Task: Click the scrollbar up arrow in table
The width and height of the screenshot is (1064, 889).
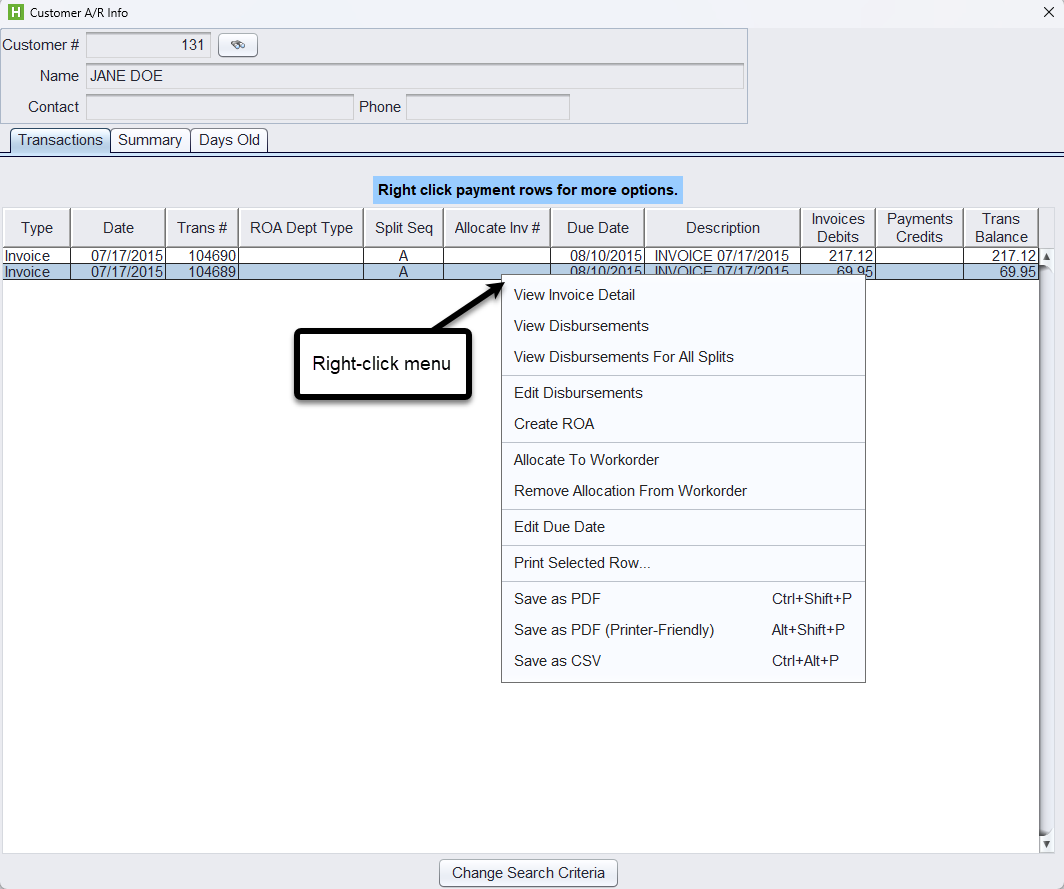Action: click(1047, 257)
